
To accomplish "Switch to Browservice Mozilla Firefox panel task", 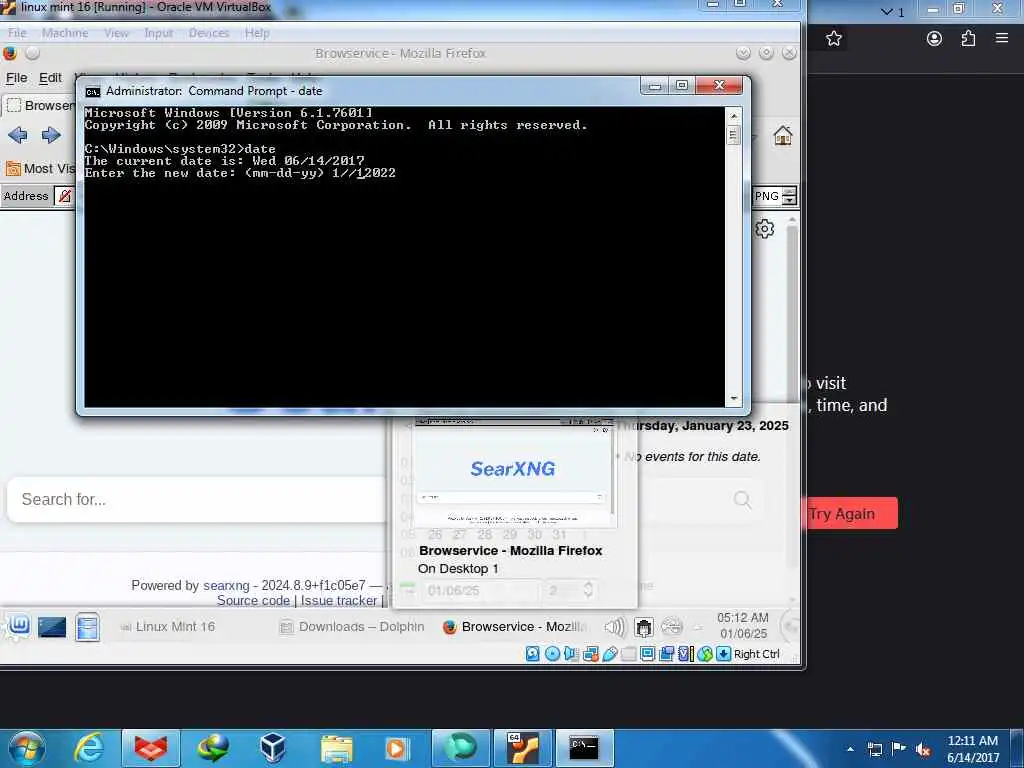I will tap(515, 627).
